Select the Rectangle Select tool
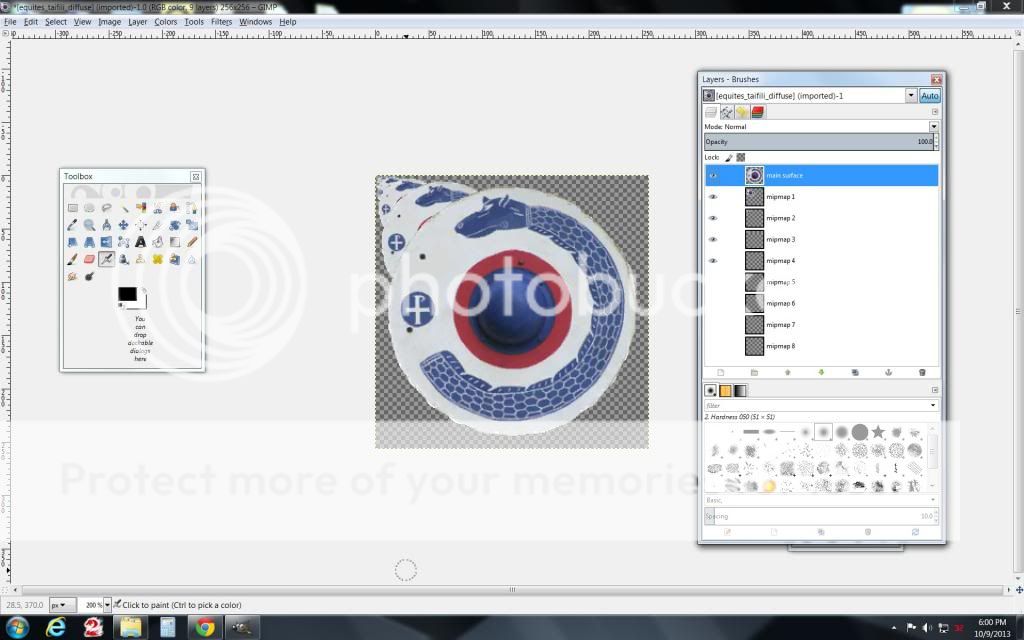 (x=73, y=208)
